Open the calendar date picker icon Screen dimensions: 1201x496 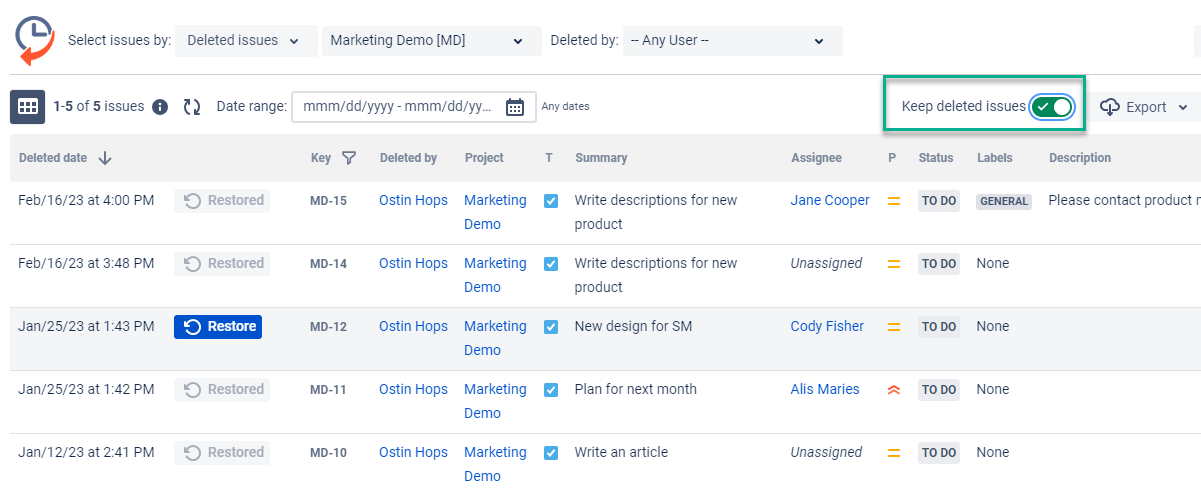(515, 107)
